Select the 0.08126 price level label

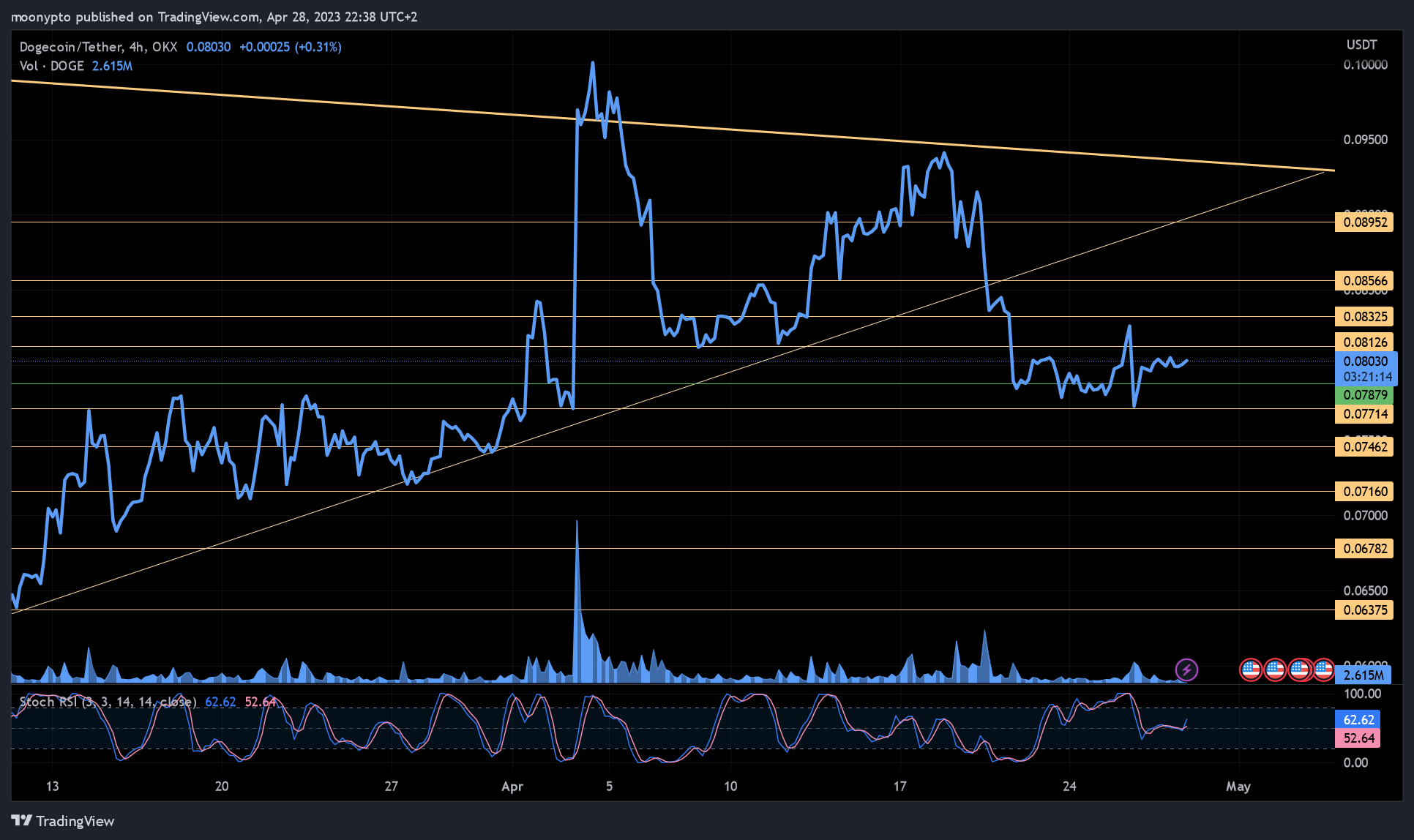[1364, 342]
